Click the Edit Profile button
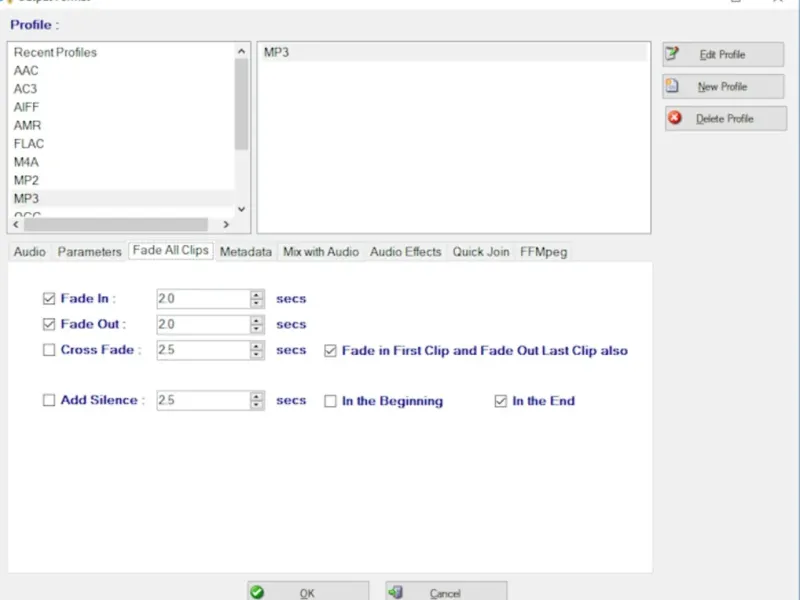 [723, 54]
